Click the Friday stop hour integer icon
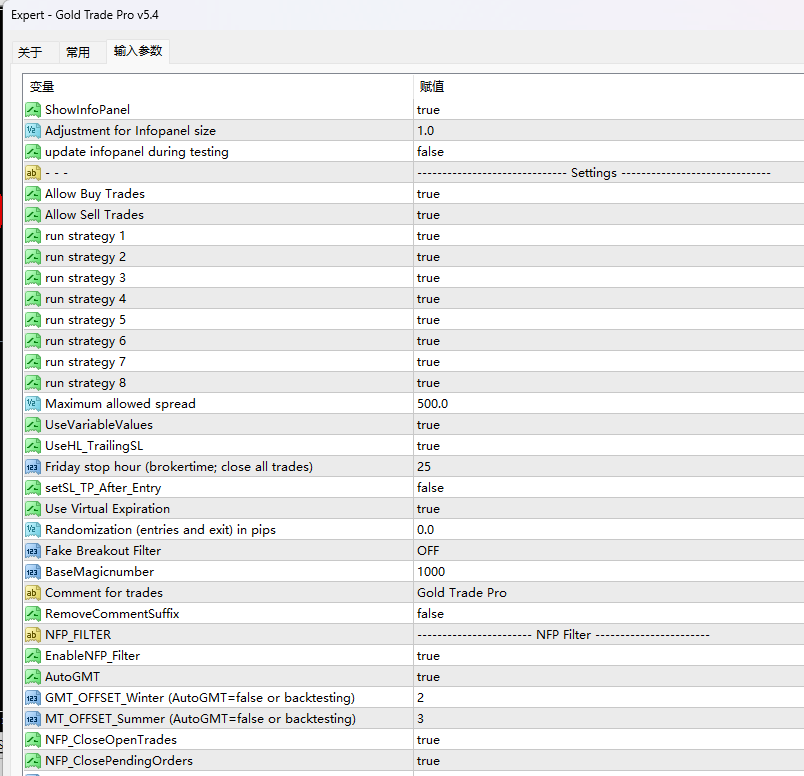The width and height of the screenshot is (804, 776). pyautogui.click(x=33, y=467)
